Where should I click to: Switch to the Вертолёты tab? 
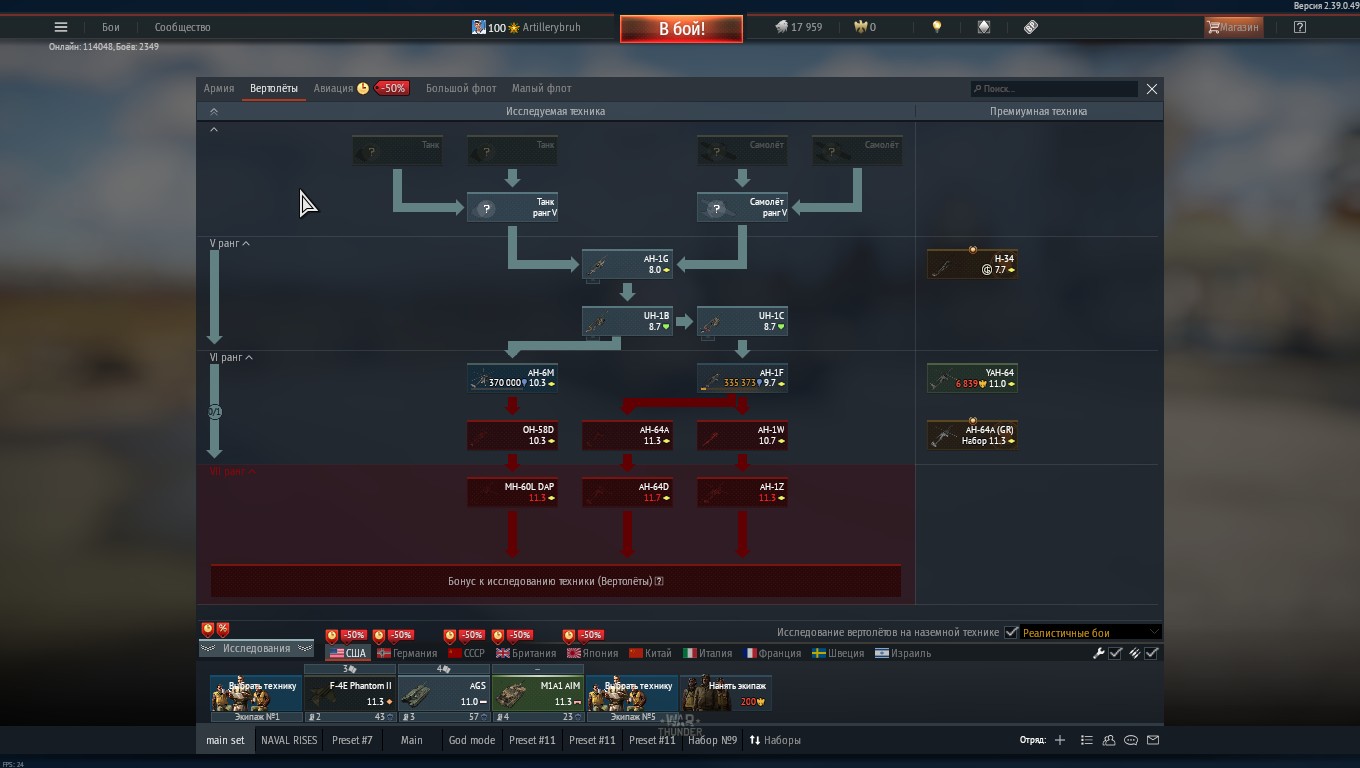point(274,88)
